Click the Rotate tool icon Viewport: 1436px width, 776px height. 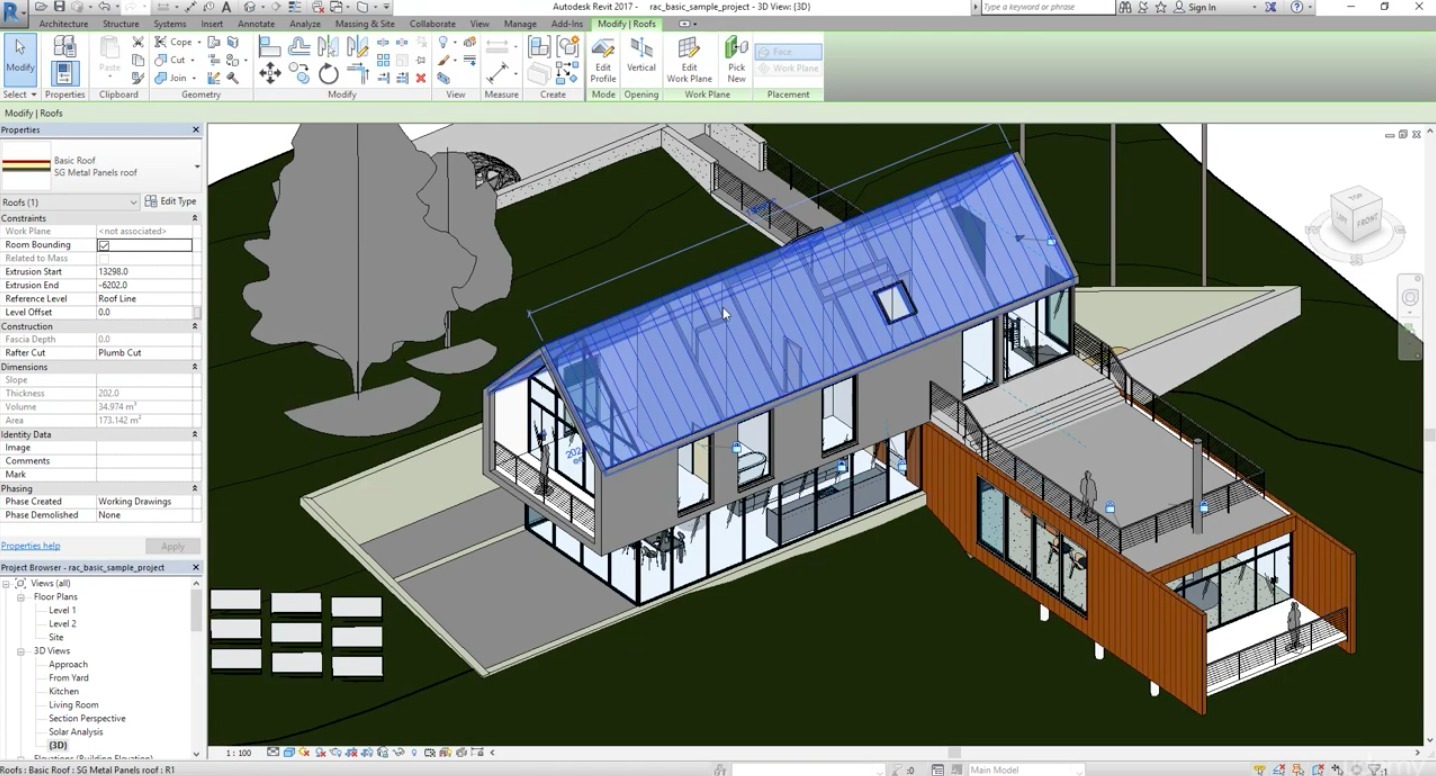pos(329,74)
